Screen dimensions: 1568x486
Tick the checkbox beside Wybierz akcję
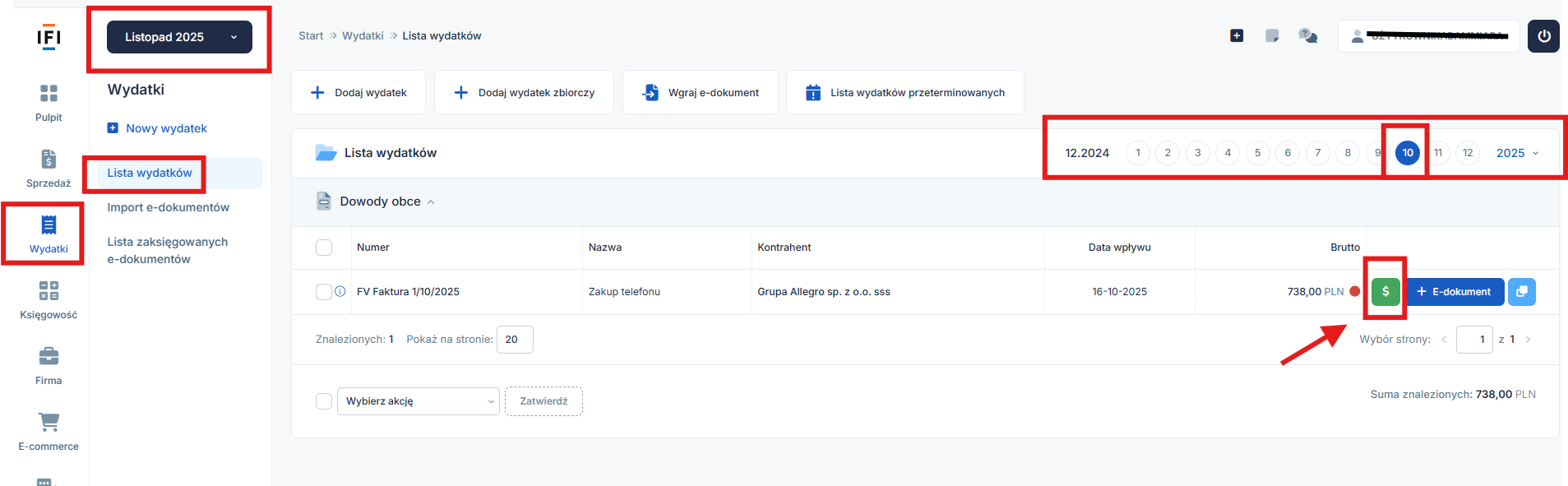324,401
